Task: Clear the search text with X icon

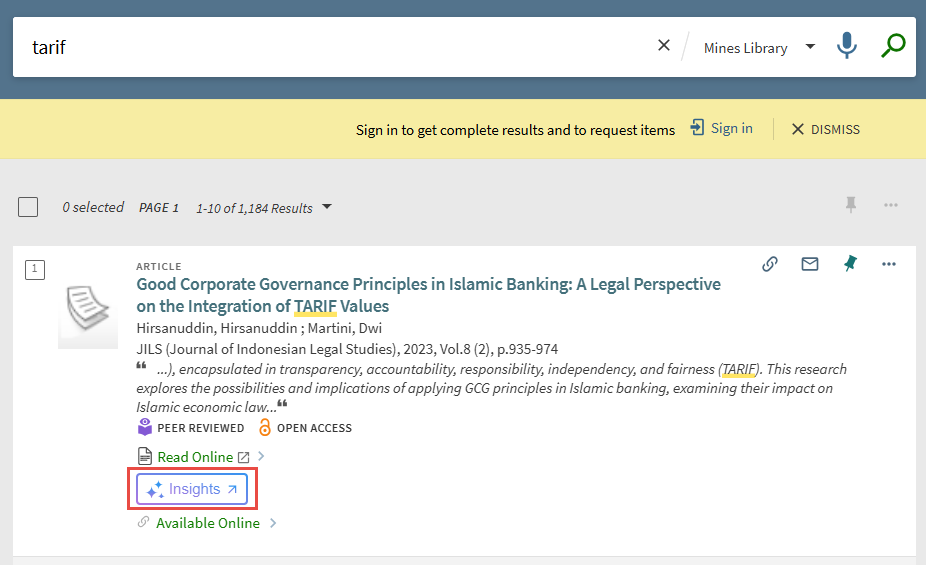Action: [663, 46]
